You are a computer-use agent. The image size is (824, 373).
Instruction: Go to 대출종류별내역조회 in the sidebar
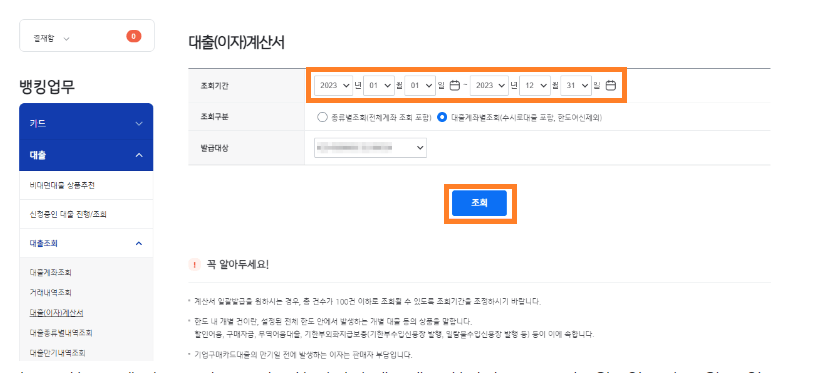pyautogui.click(x=61, y=333)
